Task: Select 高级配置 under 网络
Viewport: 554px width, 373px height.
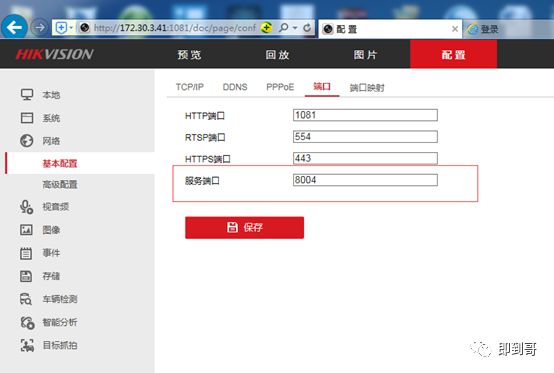Action: (60, 184)
